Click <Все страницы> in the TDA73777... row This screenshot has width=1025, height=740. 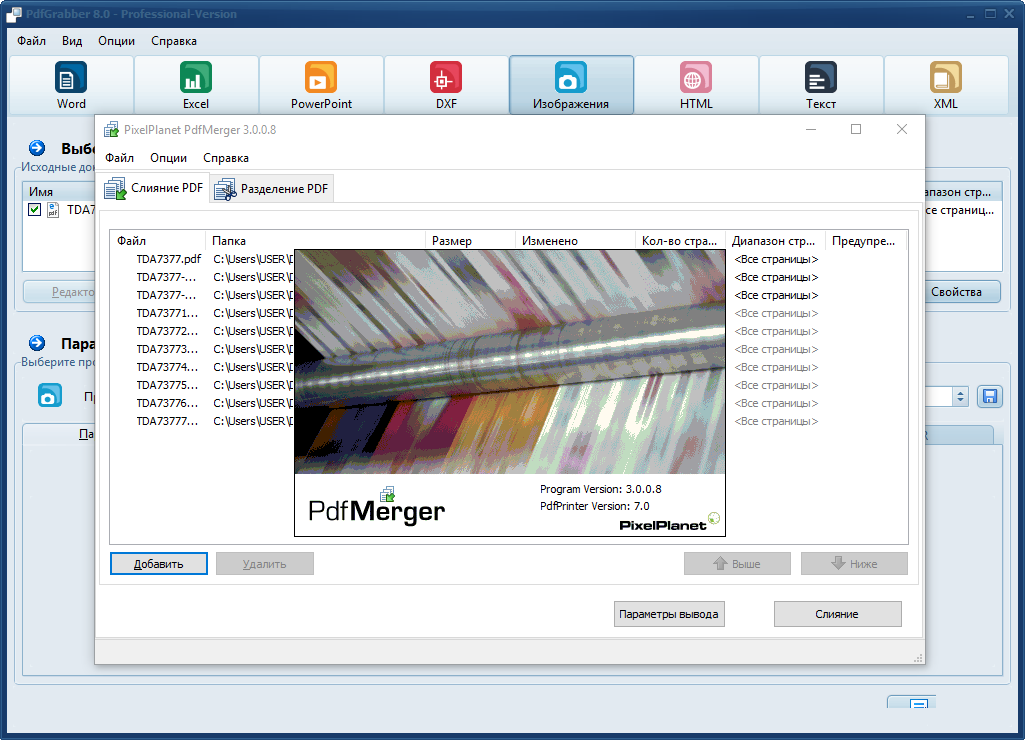click(776, 421)
